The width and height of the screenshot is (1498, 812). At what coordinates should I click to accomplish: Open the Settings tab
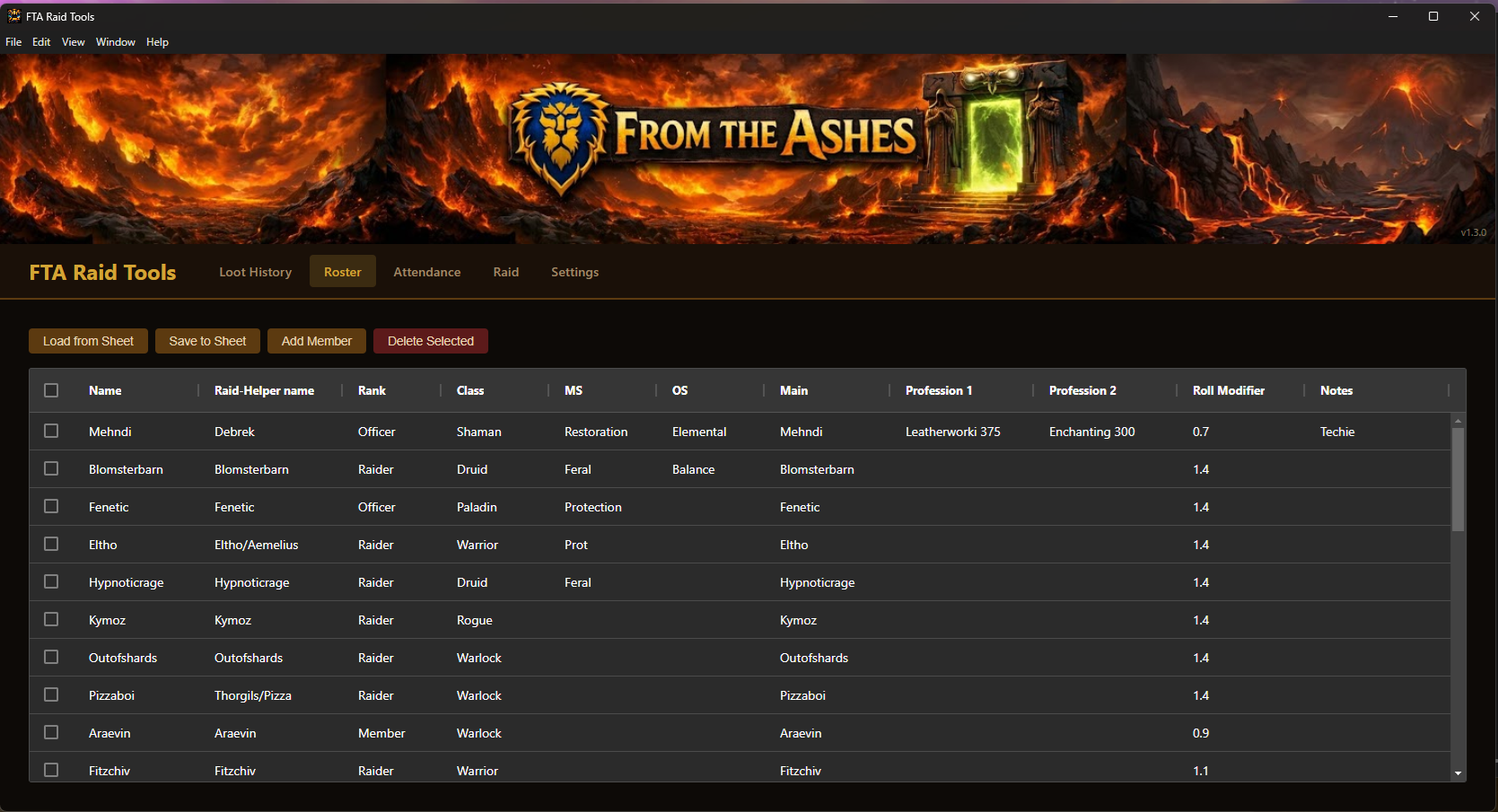[575, 272]
